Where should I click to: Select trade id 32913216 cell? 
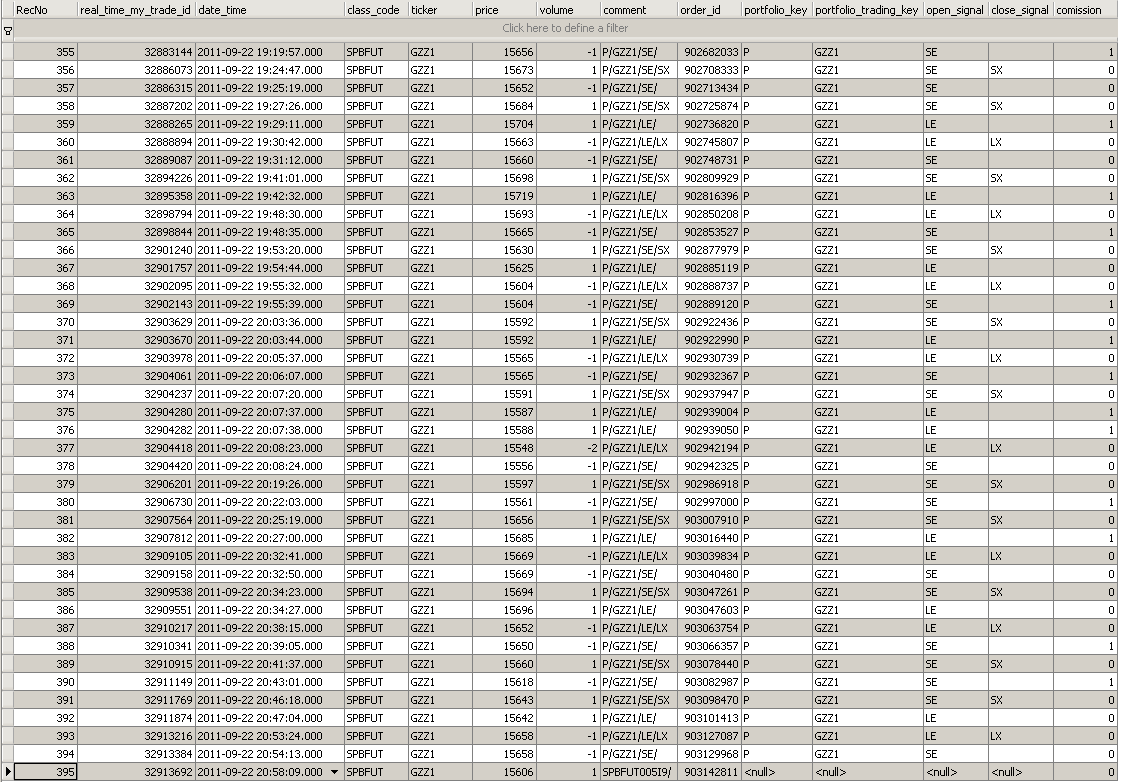[x=136, y=736]
